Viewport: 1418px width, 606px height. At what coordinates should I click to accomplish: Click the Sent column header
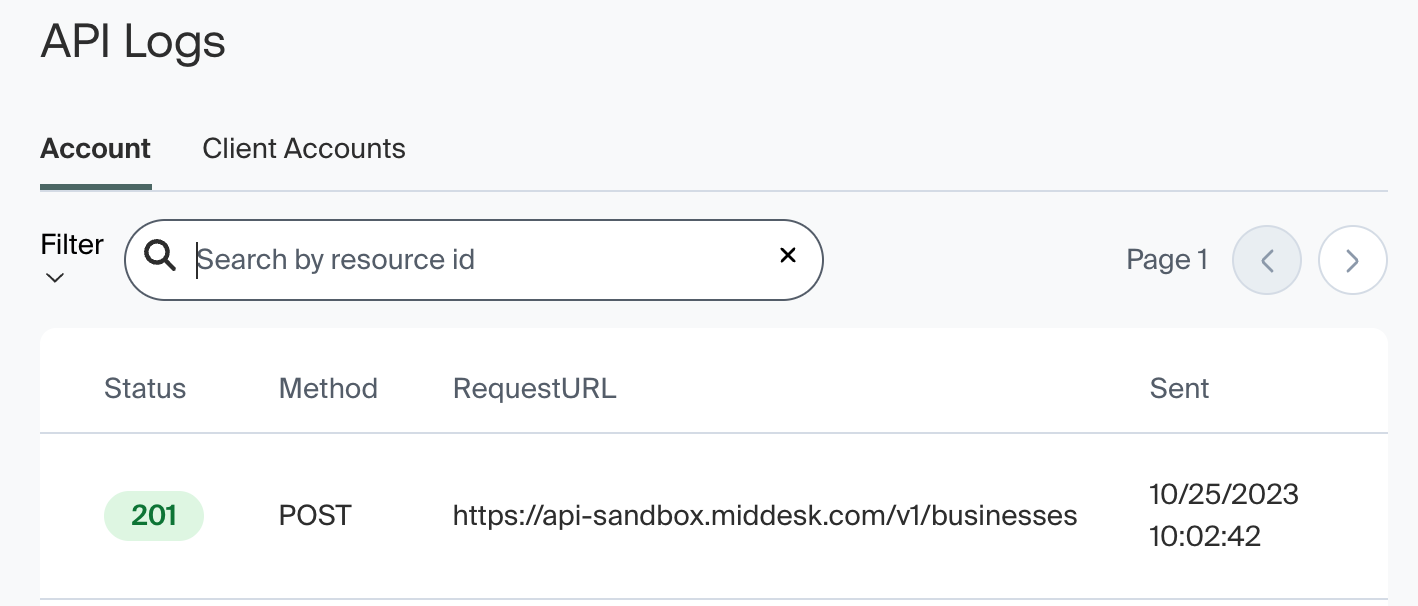tap(1179, 388)
